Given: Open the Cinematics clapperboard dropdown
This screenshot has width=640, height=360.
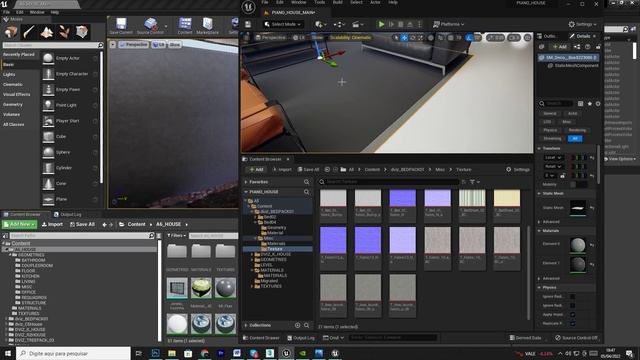Looking at the screenshot, I should pos(357,24).
